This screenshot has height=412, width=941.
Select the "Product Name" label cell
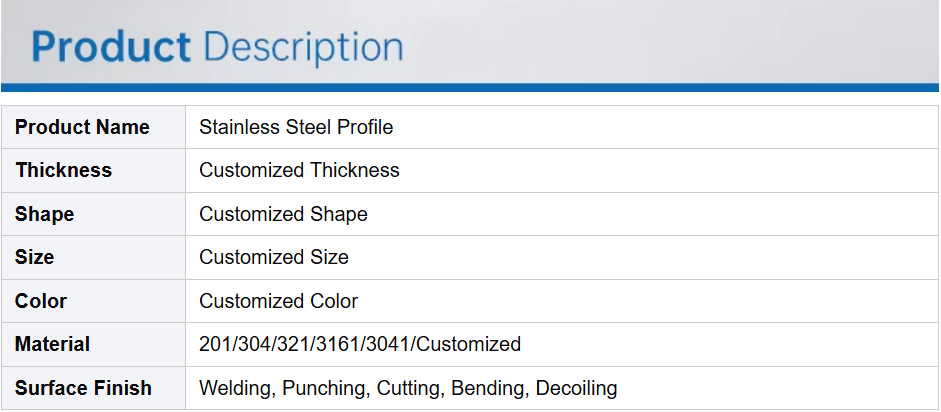(x=82, y=127)
